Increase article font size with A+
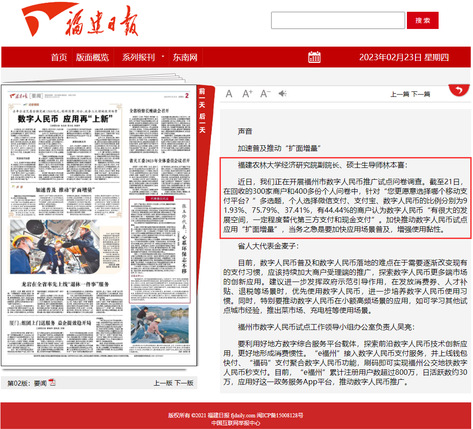This screenshot has width=473, height=429. [247, 94]
